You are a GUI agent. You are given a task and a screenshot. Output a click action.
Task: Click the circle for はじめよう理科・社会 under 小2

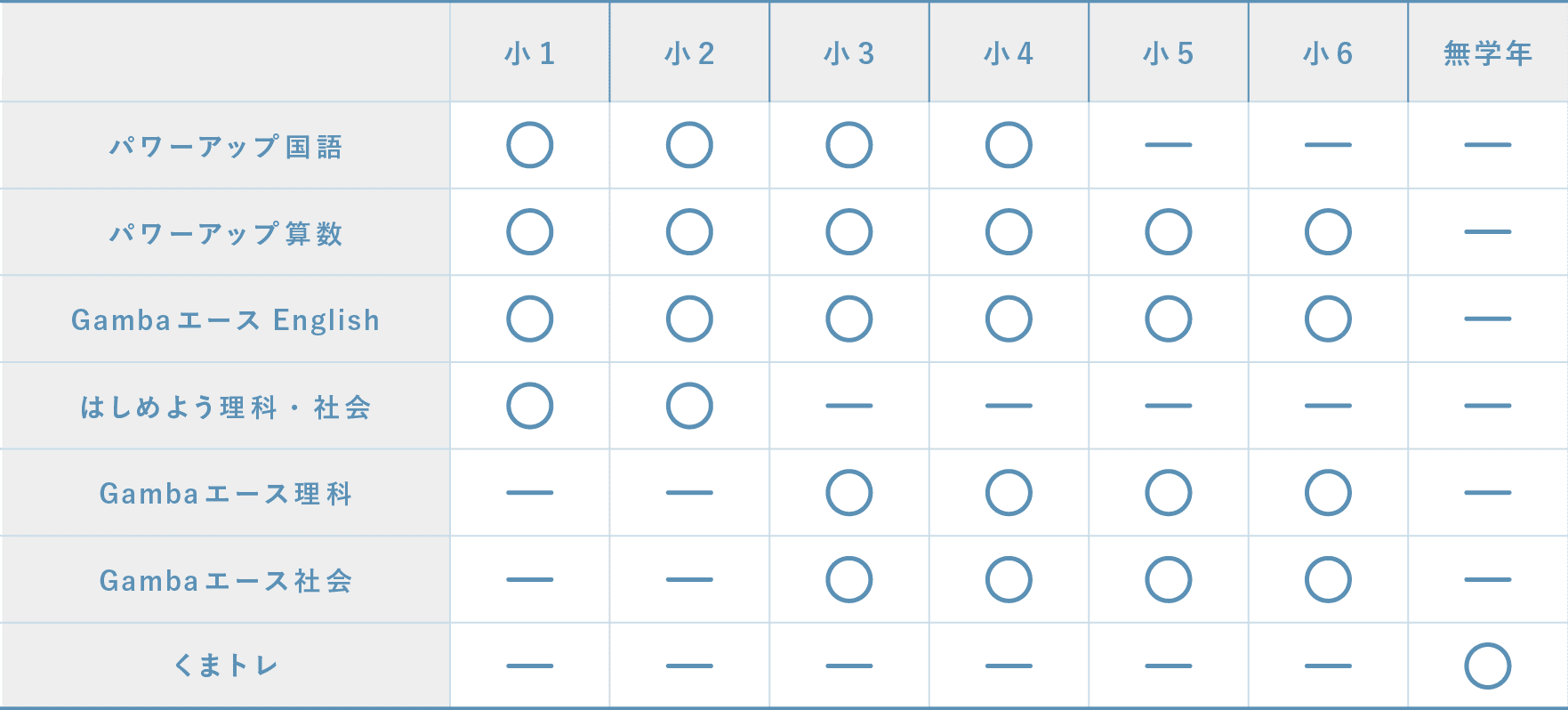689,406
